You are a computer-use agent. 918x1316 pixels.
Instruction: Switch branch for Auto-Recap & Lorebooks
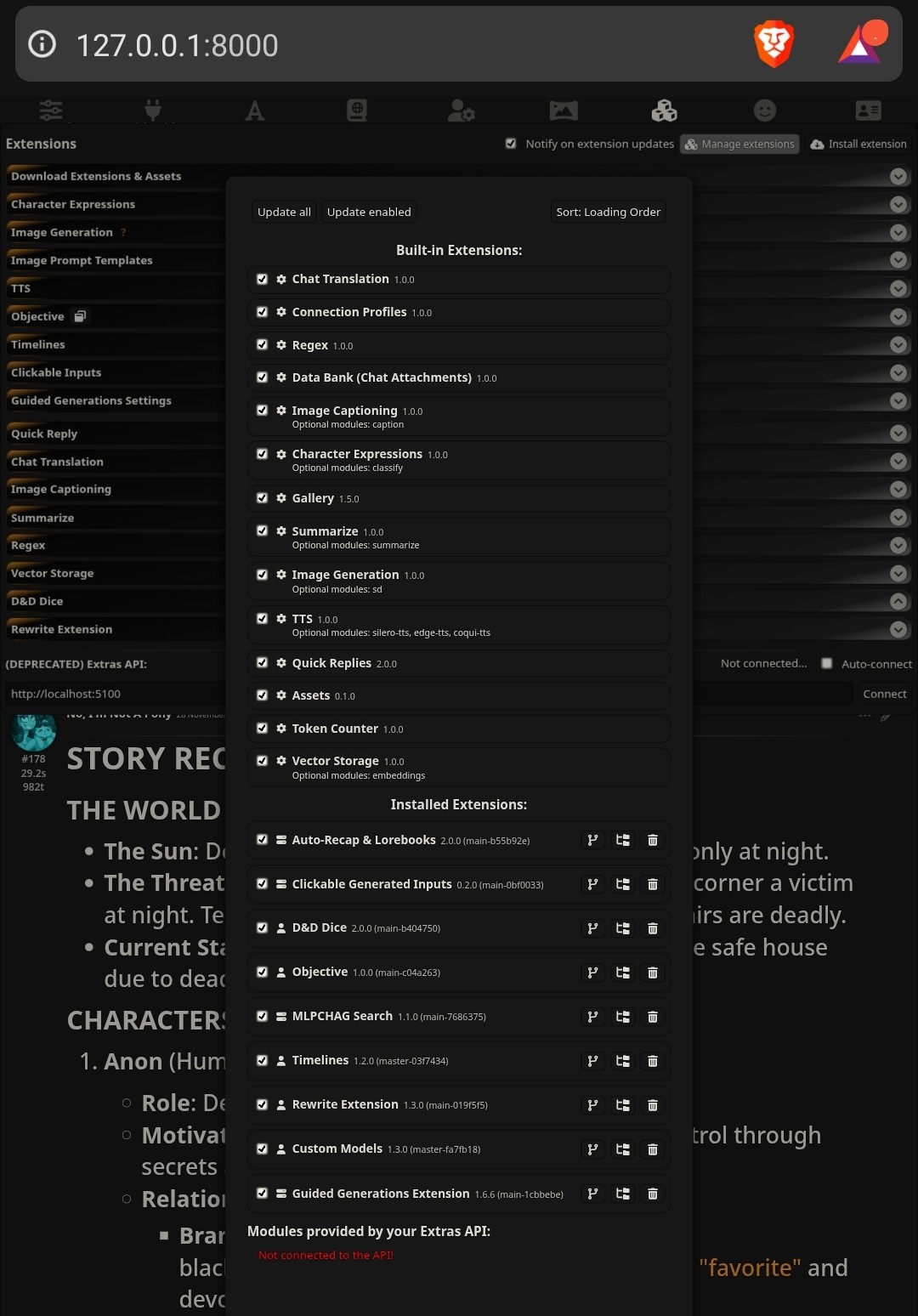(x=592, y=840)
